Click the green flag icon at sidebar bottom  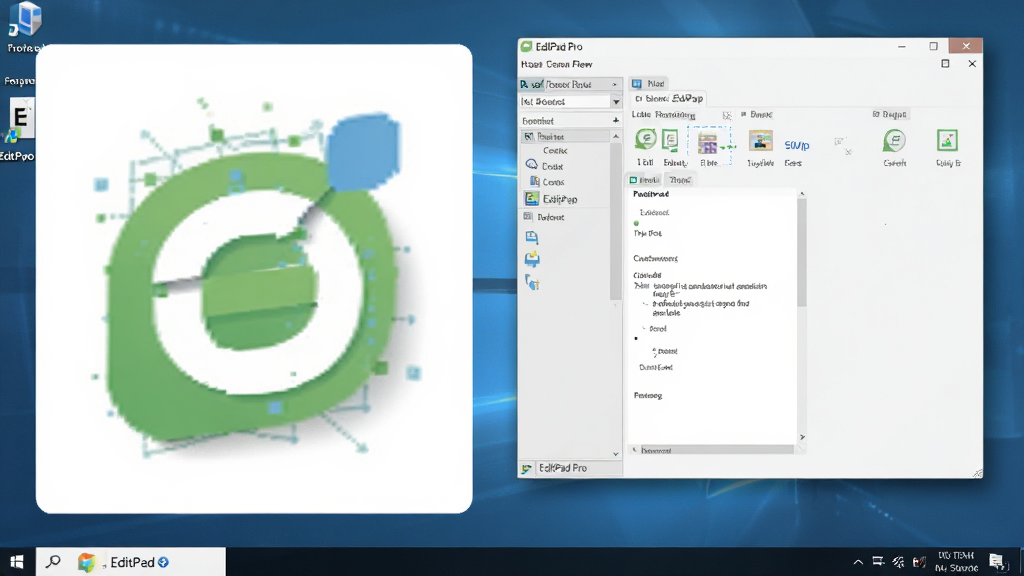click(x=526, y=468)
